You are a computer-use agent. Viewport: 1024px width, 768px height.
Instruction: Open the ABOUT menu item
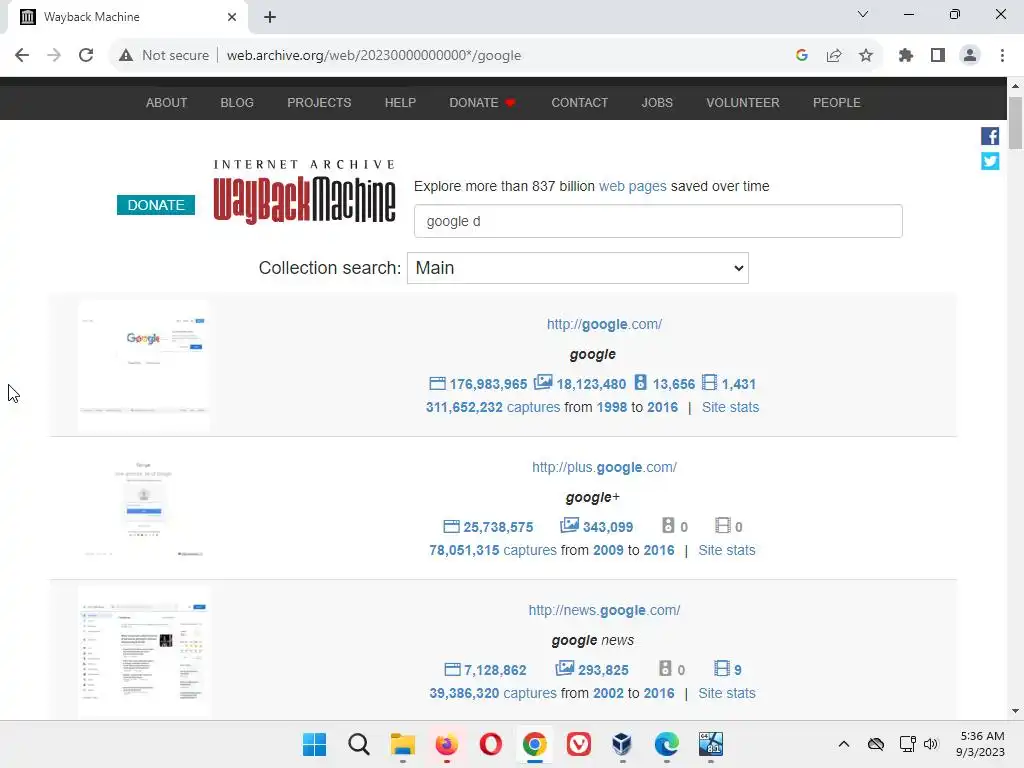coord(167,103)
